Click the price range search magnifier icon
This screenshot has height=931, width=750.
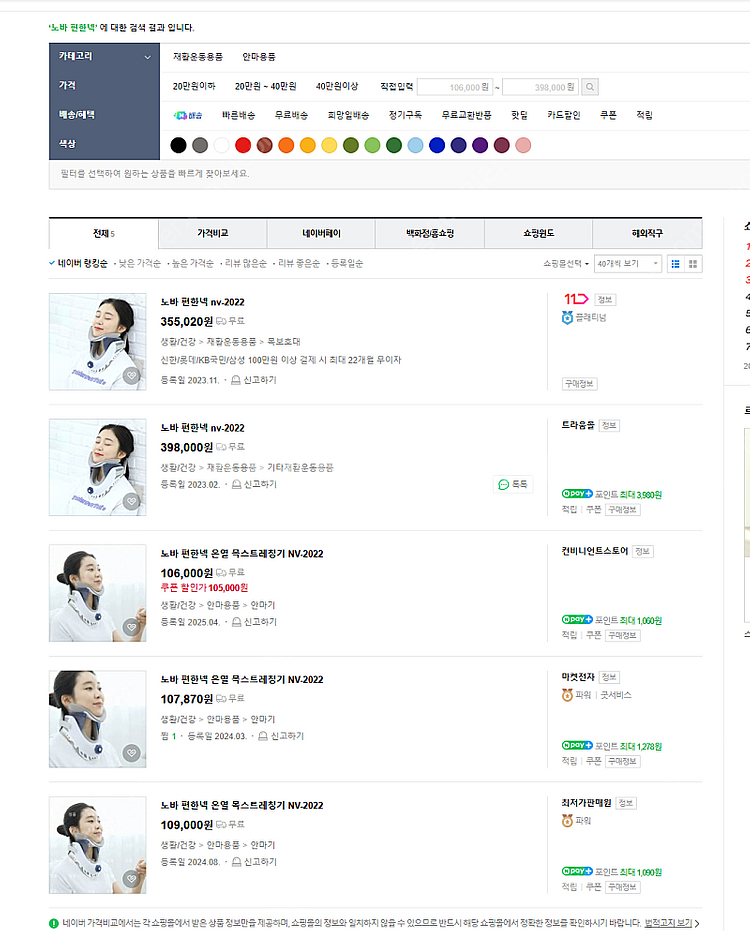[x=590, y=87]
